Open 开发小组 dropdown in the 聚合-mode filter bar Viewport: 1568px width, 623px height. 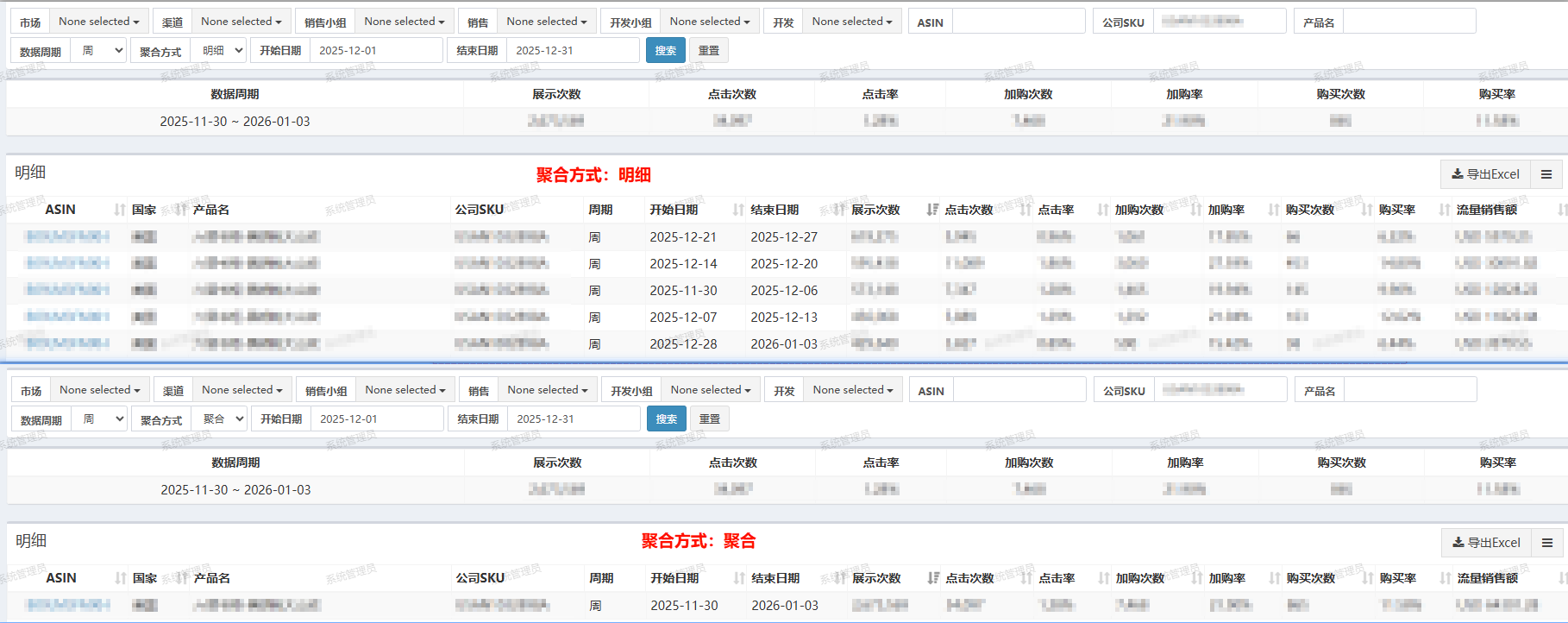point(711,390)
